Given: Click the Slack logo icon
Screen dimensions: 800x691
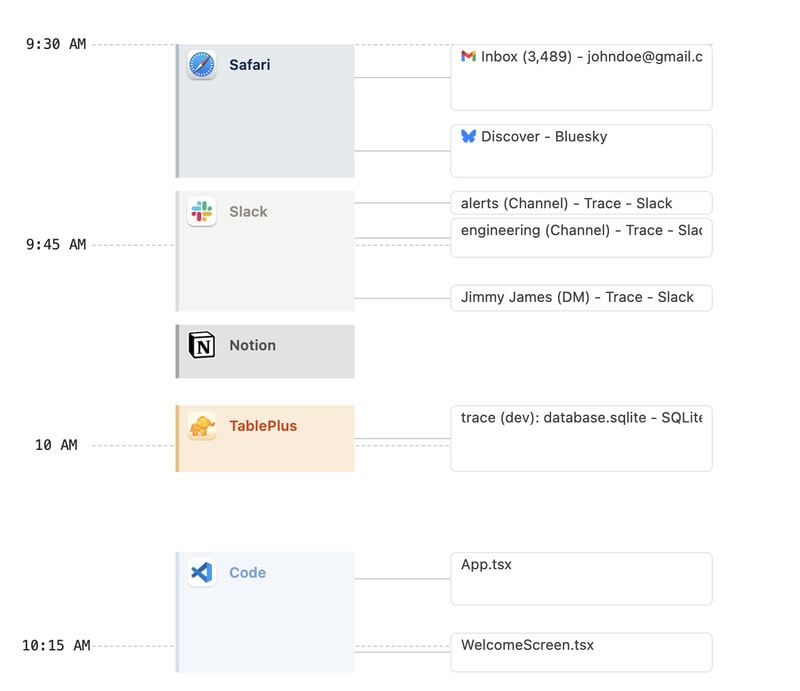Looking at the screenshot, I should coord(202,212).
